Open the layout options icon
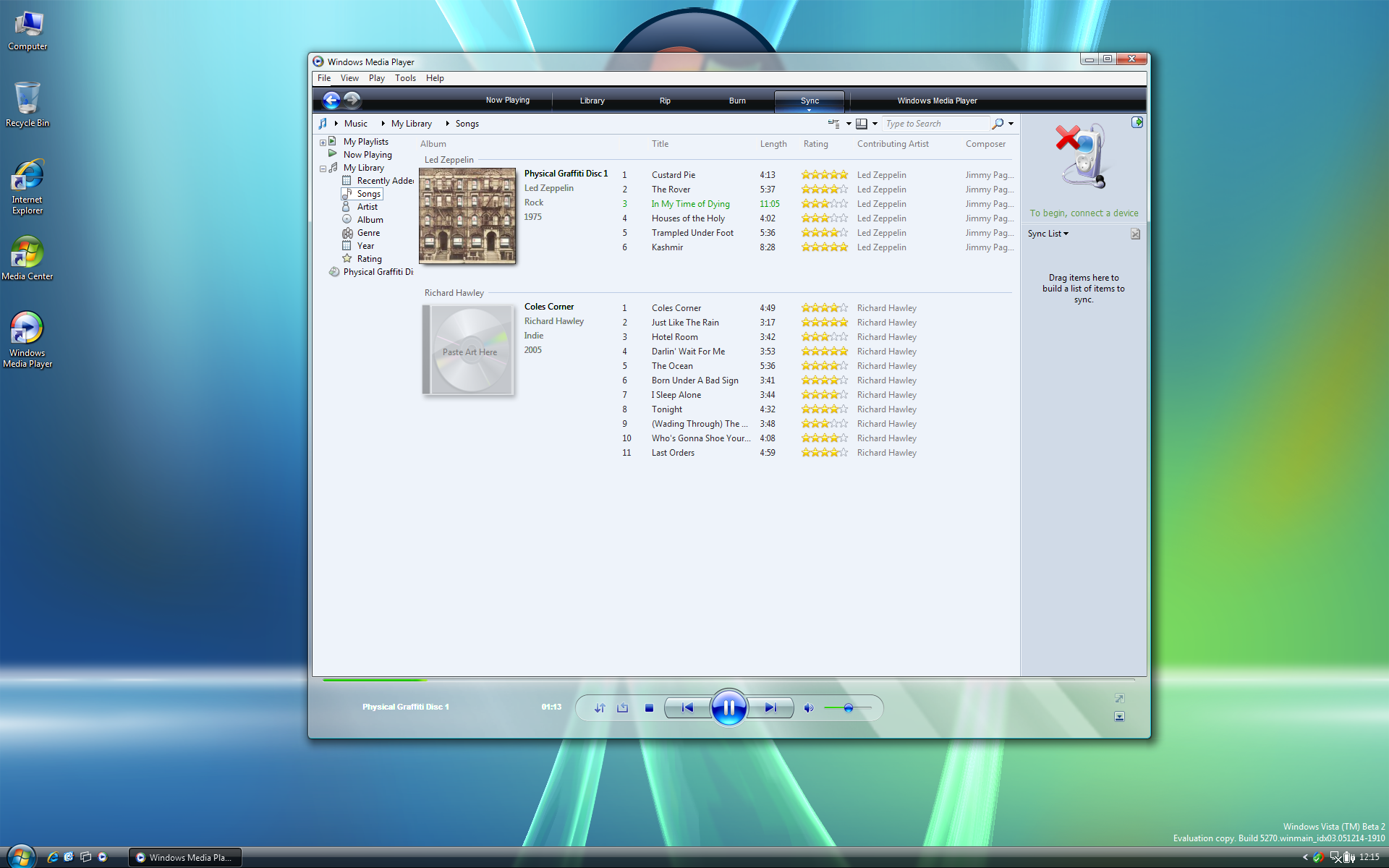Screen dimensions: 1389x868 click(x=834, y=124)
